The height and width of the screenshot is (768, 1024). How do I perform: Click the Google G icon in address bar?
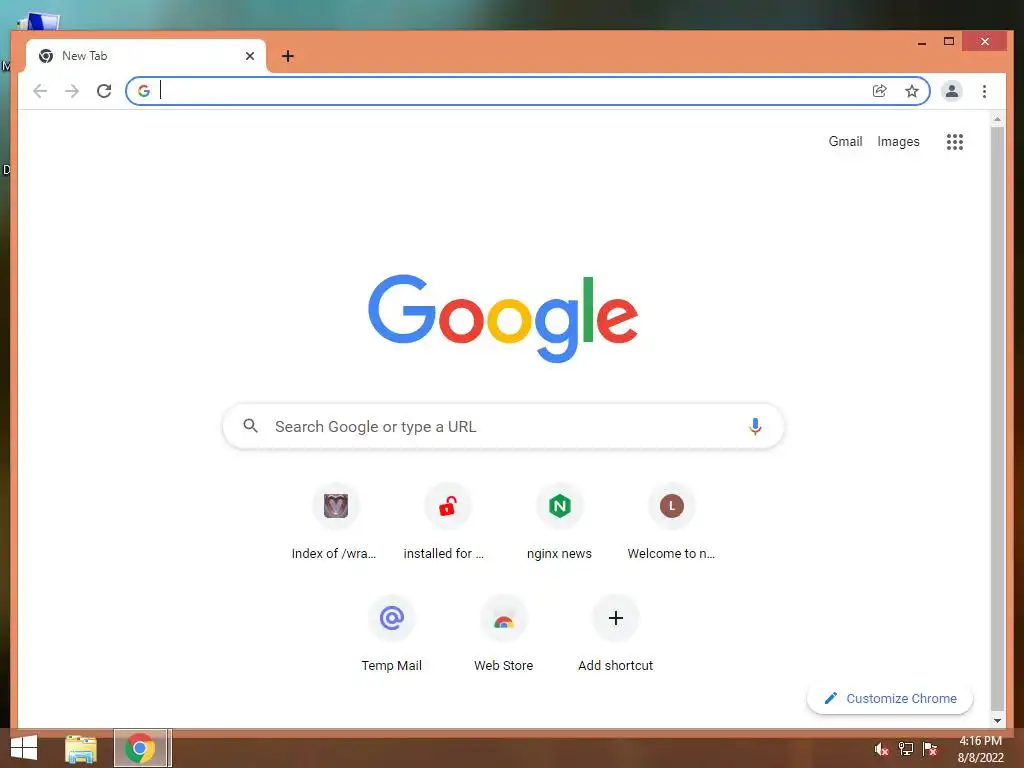pyautogui.click(x=144, y=91)
